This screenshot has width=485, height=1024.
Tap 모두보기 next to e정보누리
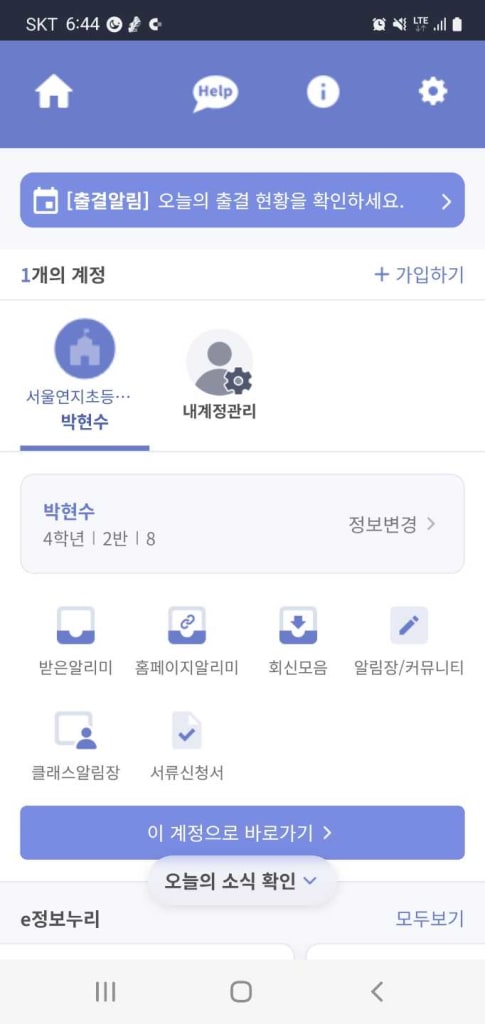click(x=430, y=919)
